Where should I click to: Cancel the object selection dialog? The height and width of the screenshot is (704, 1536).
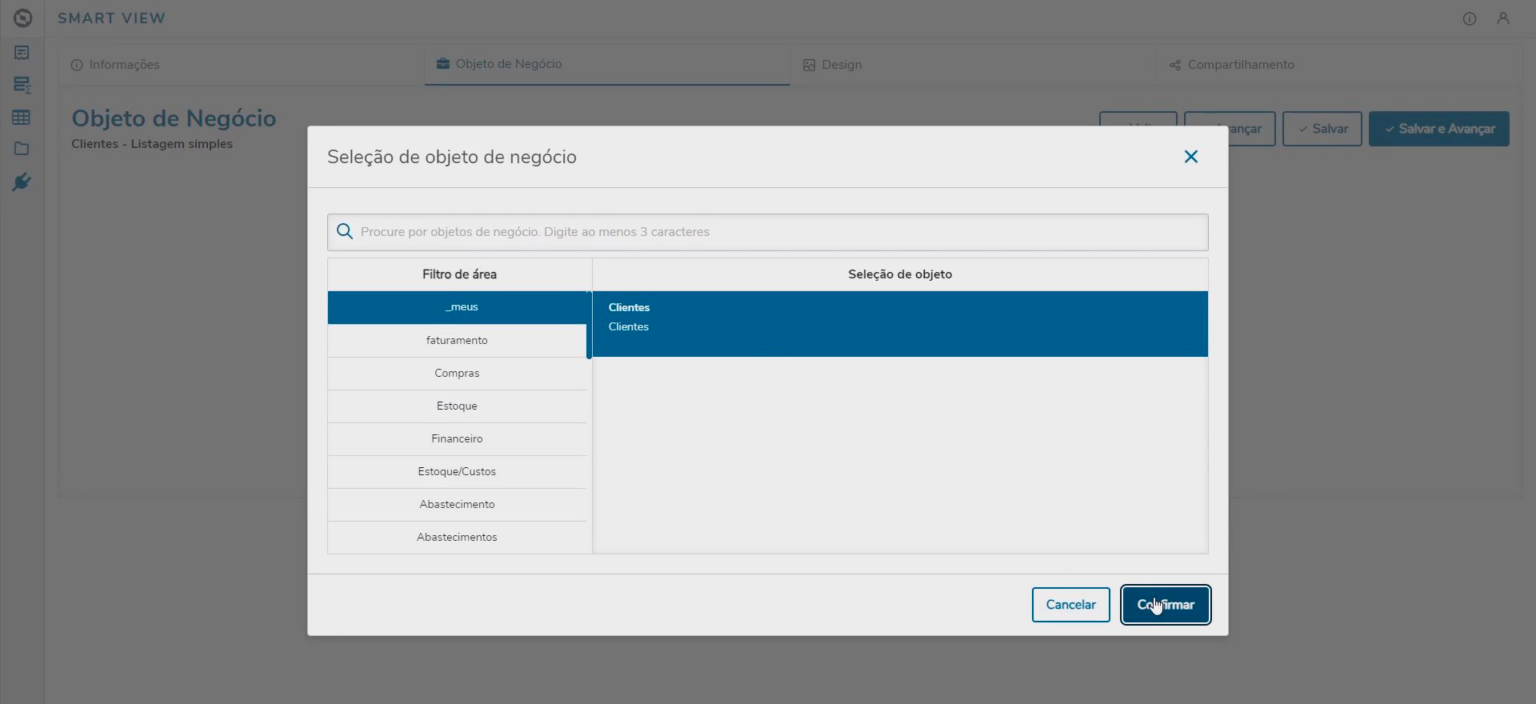1070,604
